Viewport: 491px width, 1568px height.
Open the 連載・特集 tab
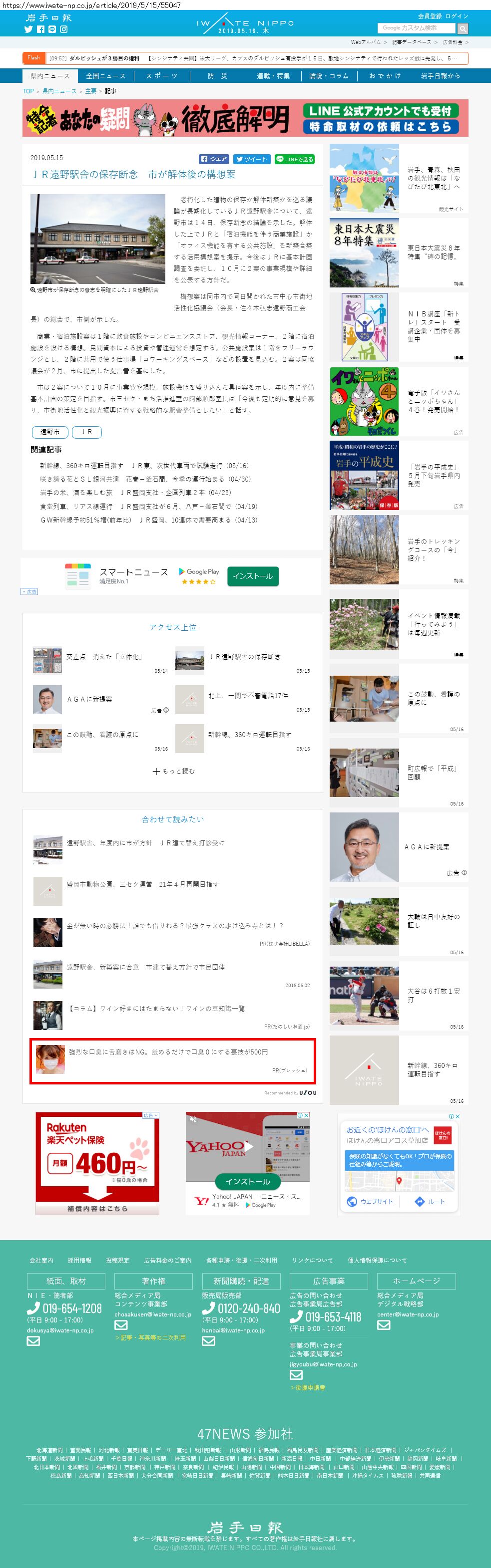point(273,76)
